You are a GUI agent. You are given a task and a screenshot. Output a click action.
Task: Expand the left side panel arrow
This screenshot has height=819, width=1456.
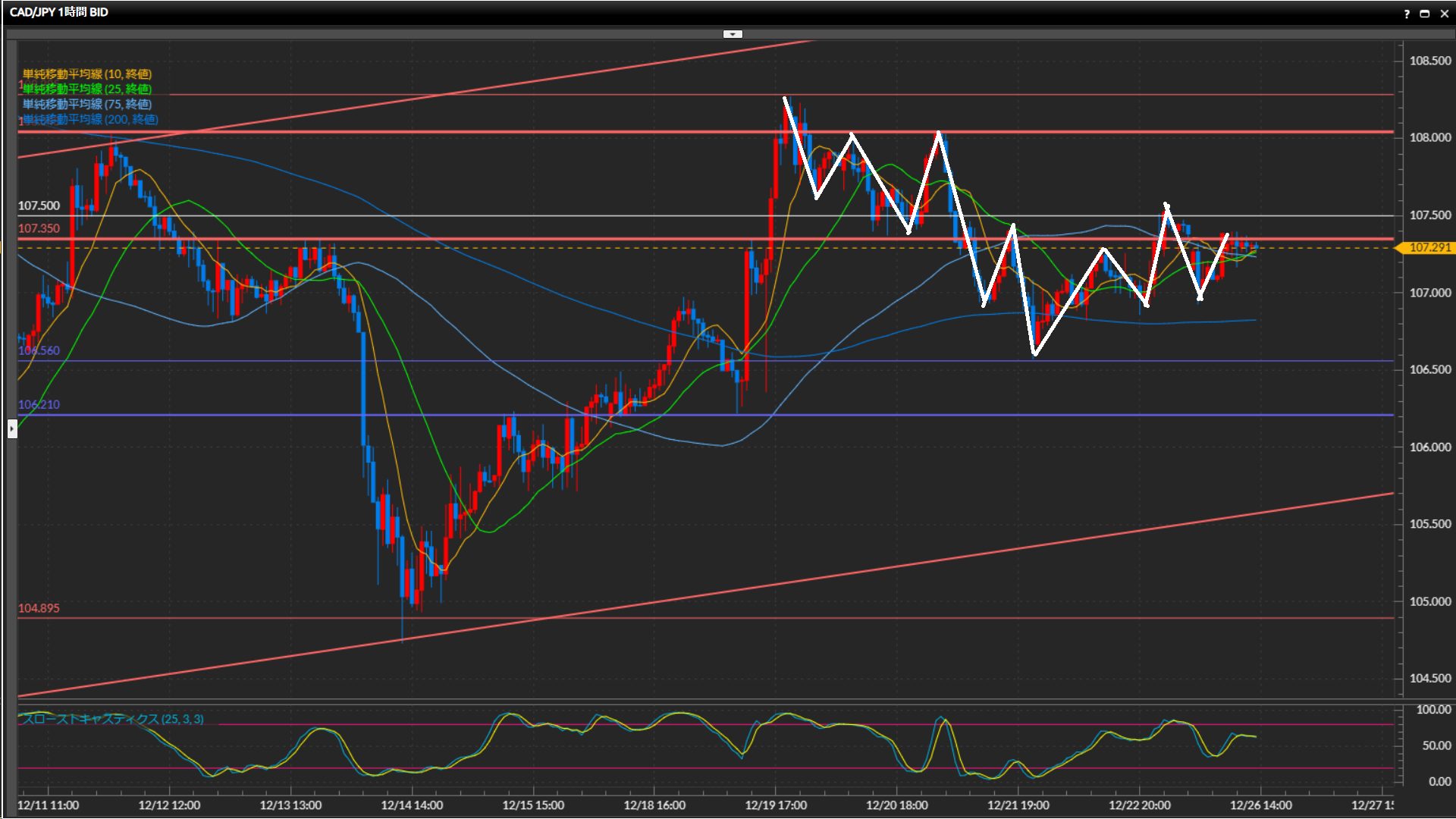click(12, 429)
